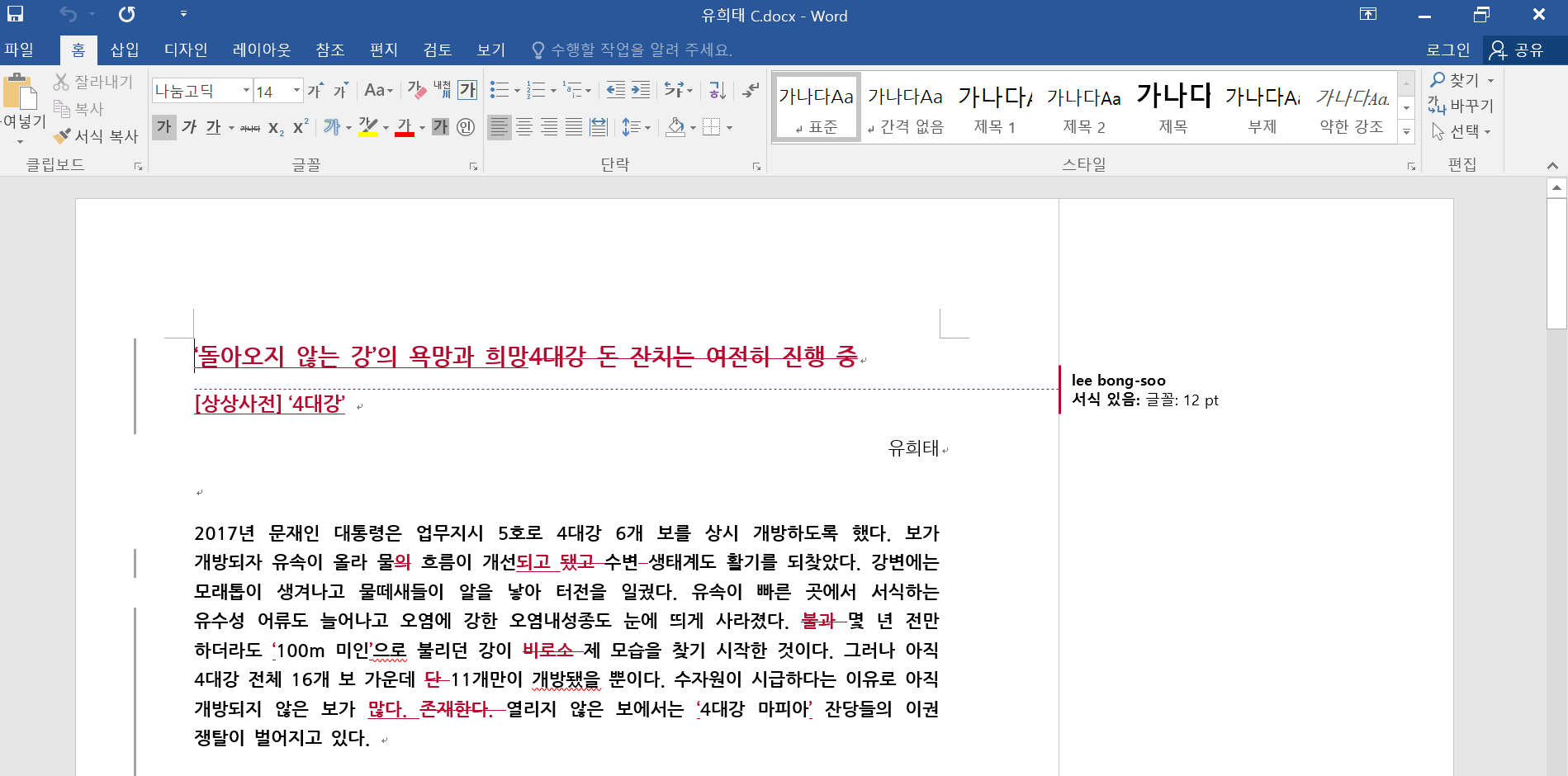Toggle italic formatting 가
The width and height of the screenshot is (1568, 776).
point(189,127)
